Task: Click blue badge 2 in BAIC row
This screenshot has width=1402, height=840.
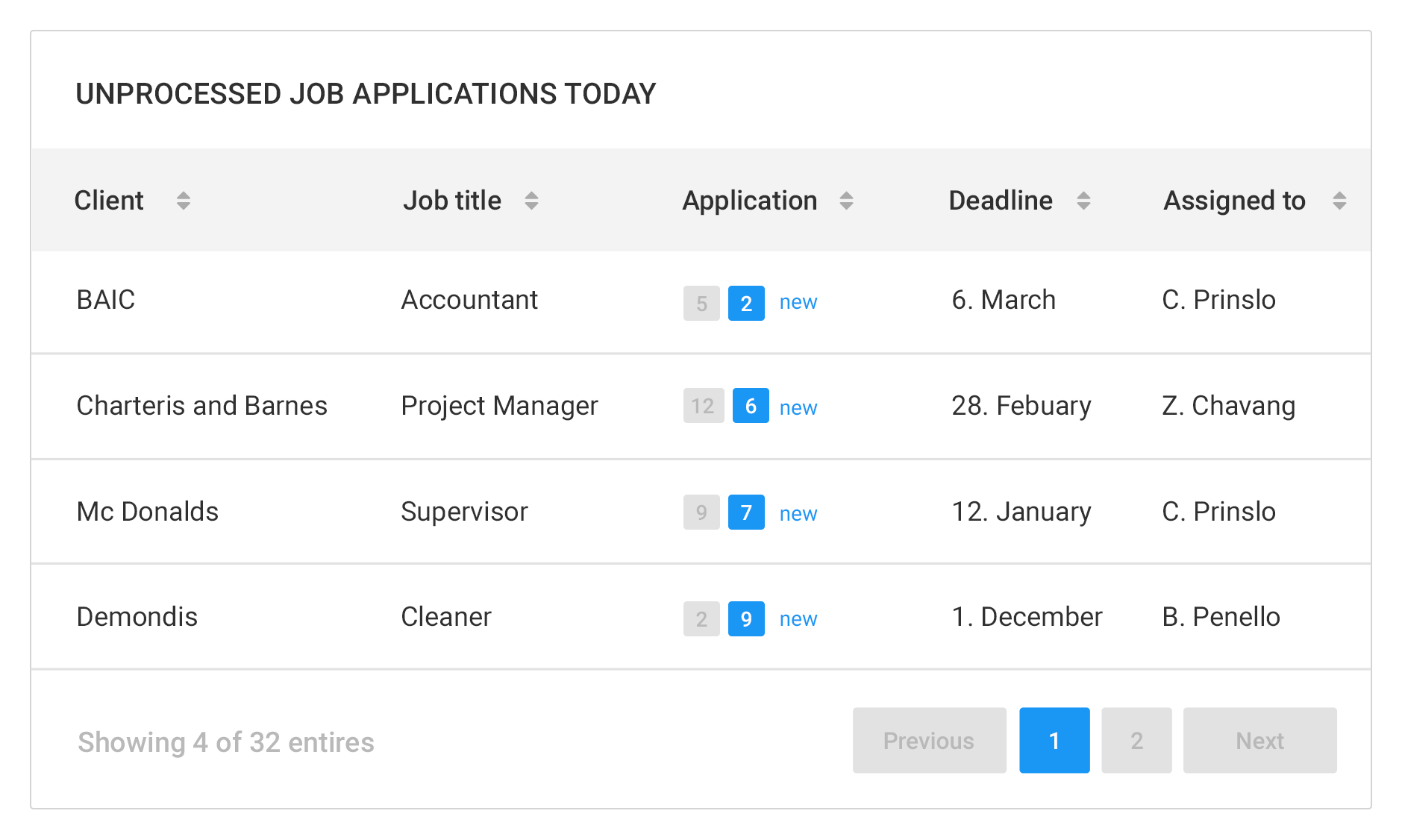Action: pos(746,303)
